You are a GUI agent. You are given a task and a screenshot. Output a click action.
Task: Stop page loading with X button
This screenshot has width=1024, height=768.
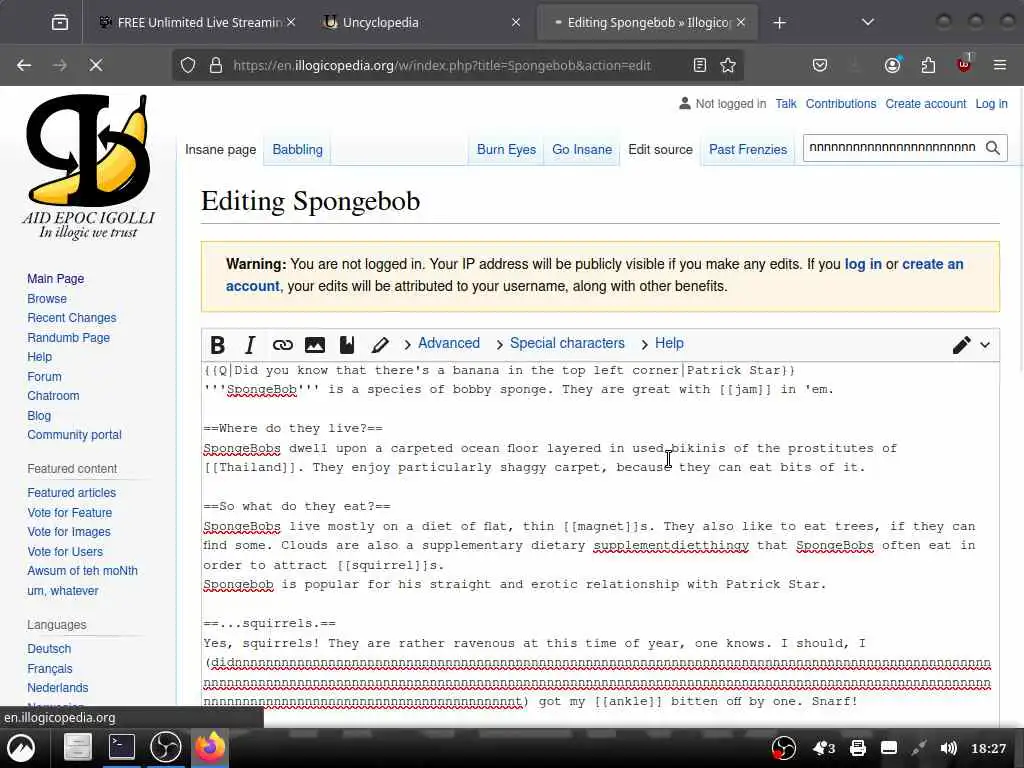[95, 65]
